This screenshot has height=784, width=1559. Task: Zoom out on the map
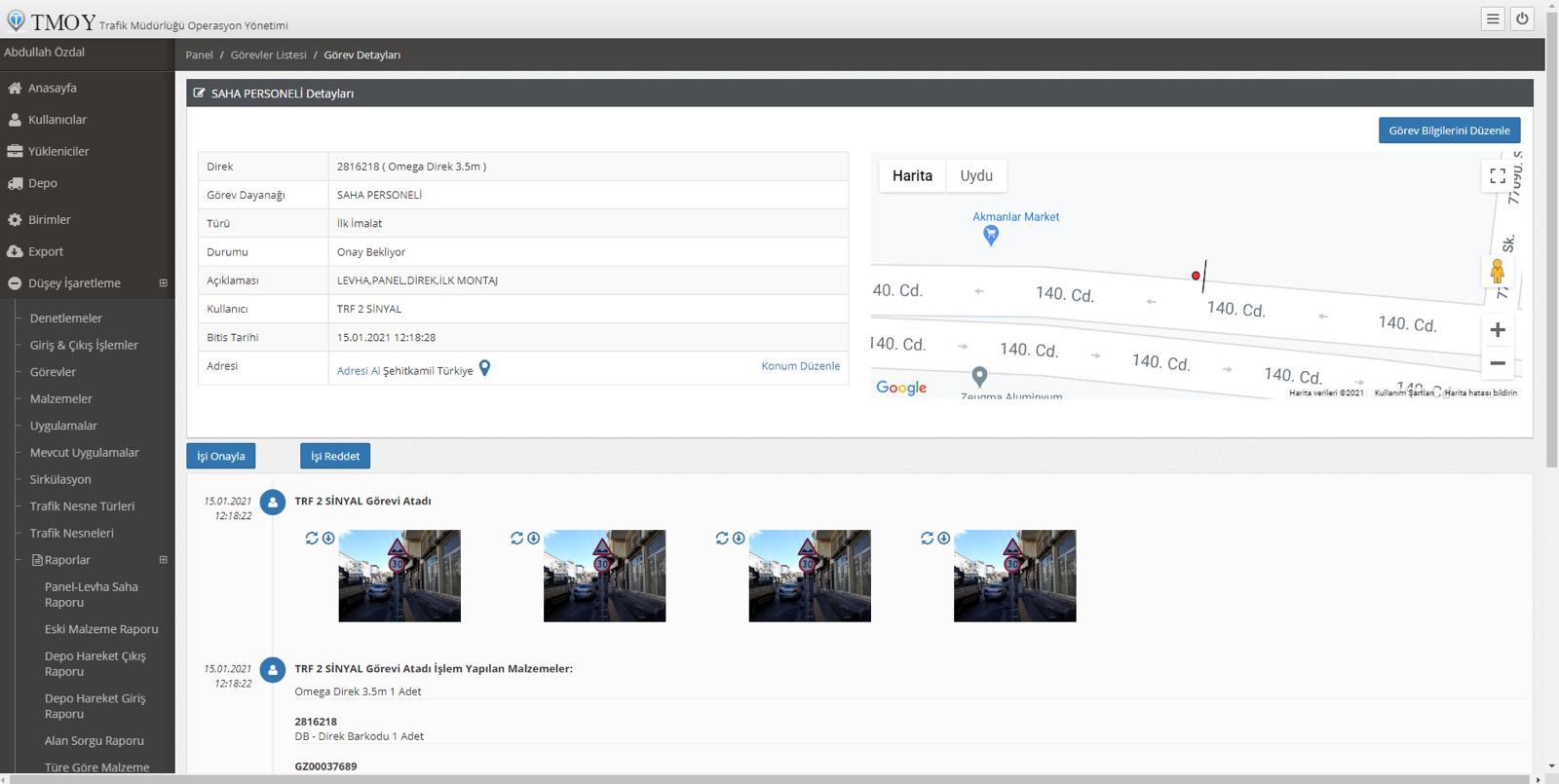click(x=1498, y=363)
